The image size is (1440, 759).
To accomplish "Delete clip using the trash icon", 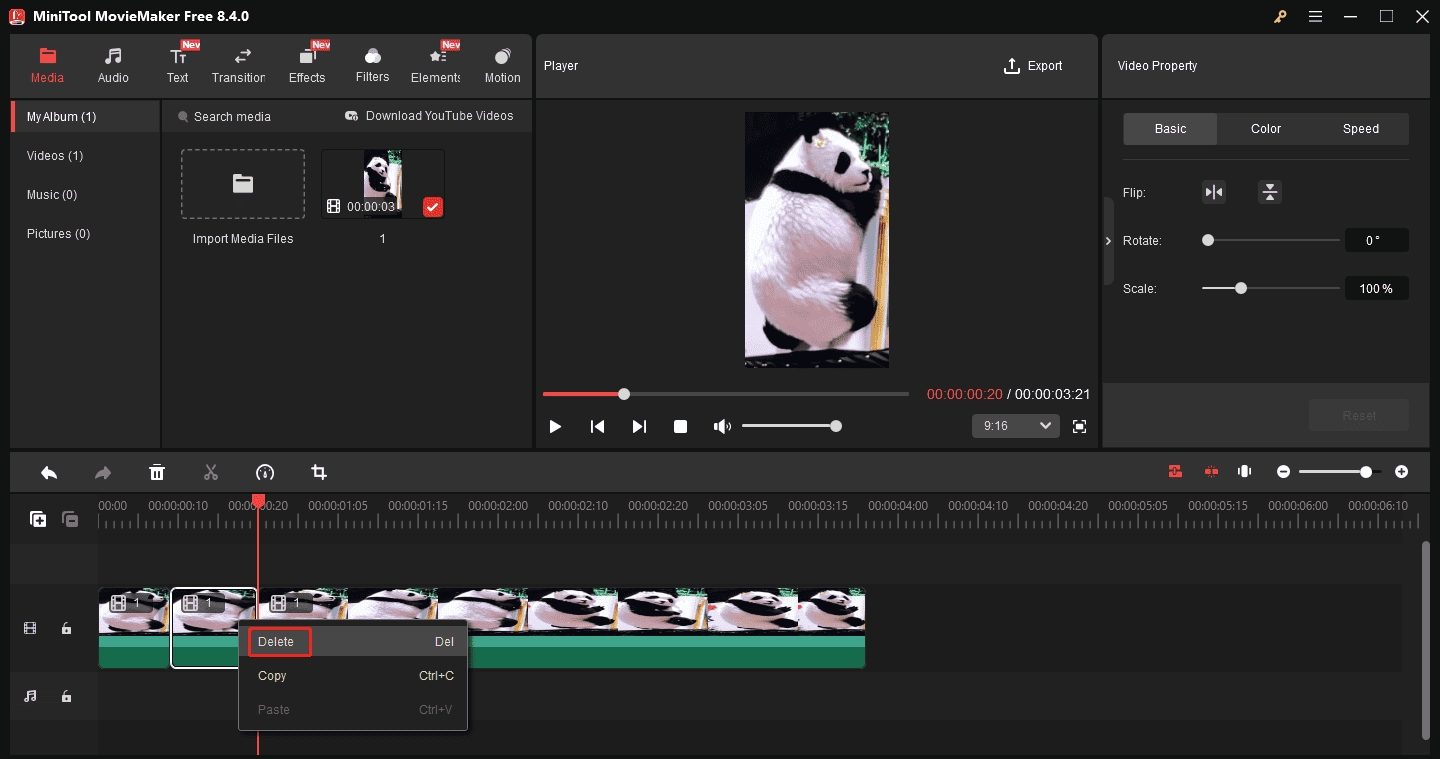I will pyautogui.click(x=157, y=472).
